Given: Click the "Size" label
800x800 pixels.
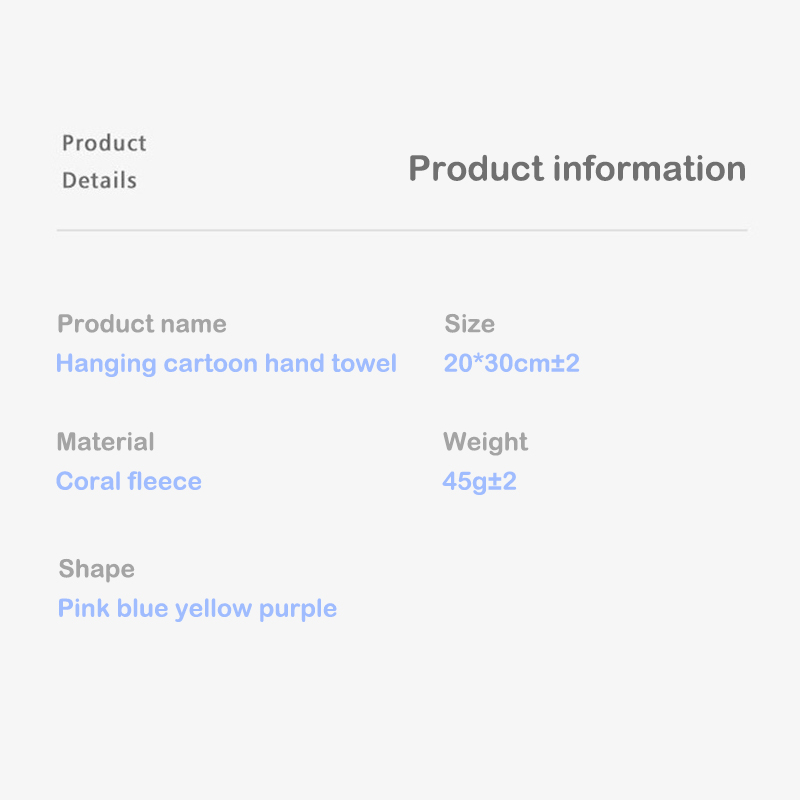Looking at the screenshot, I should click(x=469, y=324).
